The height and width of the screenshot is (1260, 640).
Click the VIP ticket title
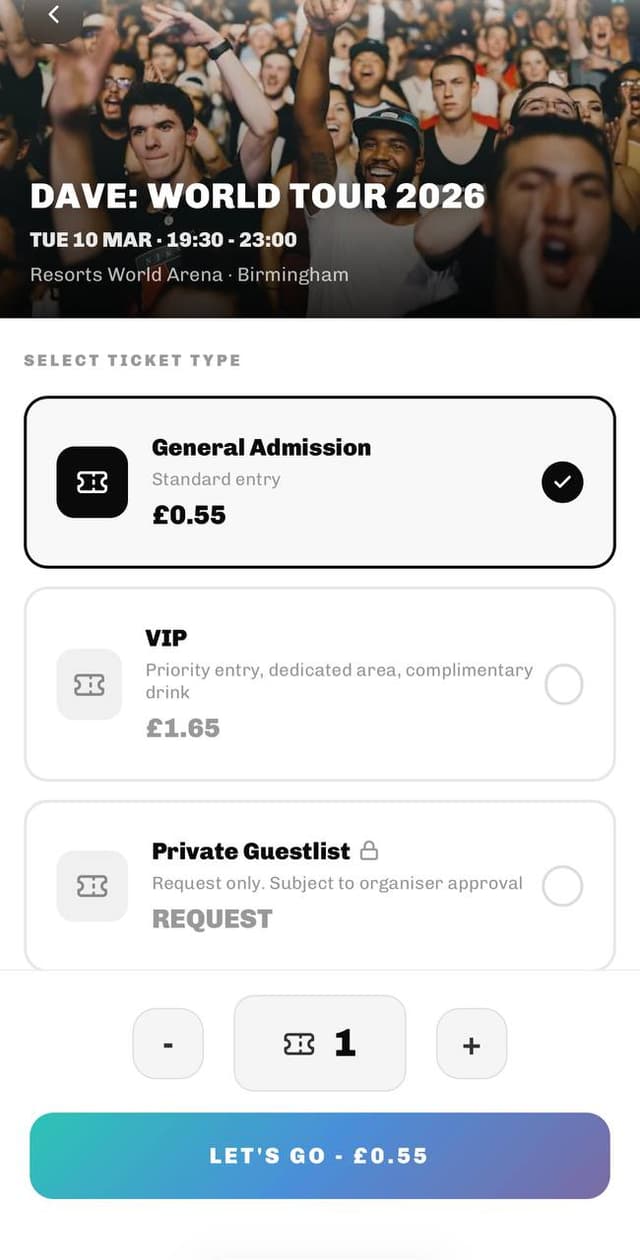tap(166, 638)
